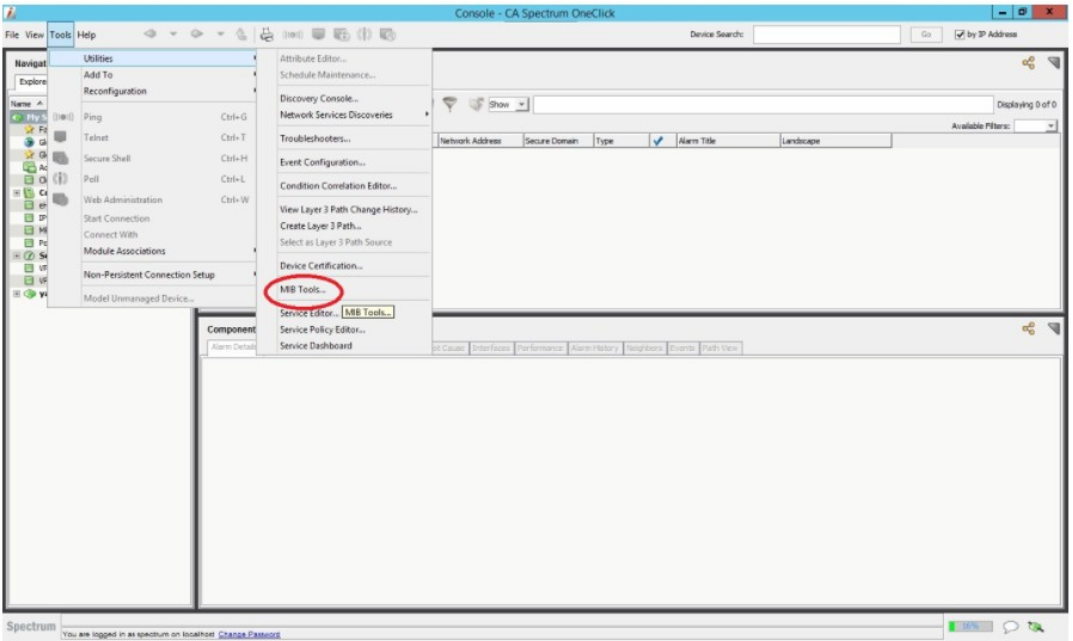Switch to the Alarm History tab

click(595, 348)
